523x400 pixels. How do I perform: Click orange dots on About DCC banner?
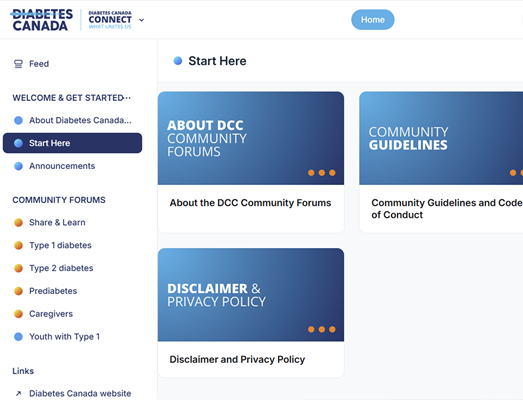(322, 173)
